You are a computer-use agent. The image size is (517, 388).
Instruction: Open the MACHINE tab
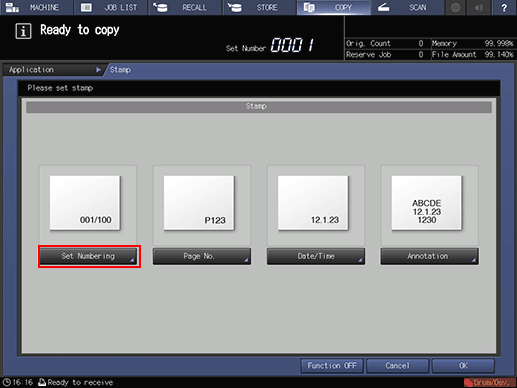[36, 8]
